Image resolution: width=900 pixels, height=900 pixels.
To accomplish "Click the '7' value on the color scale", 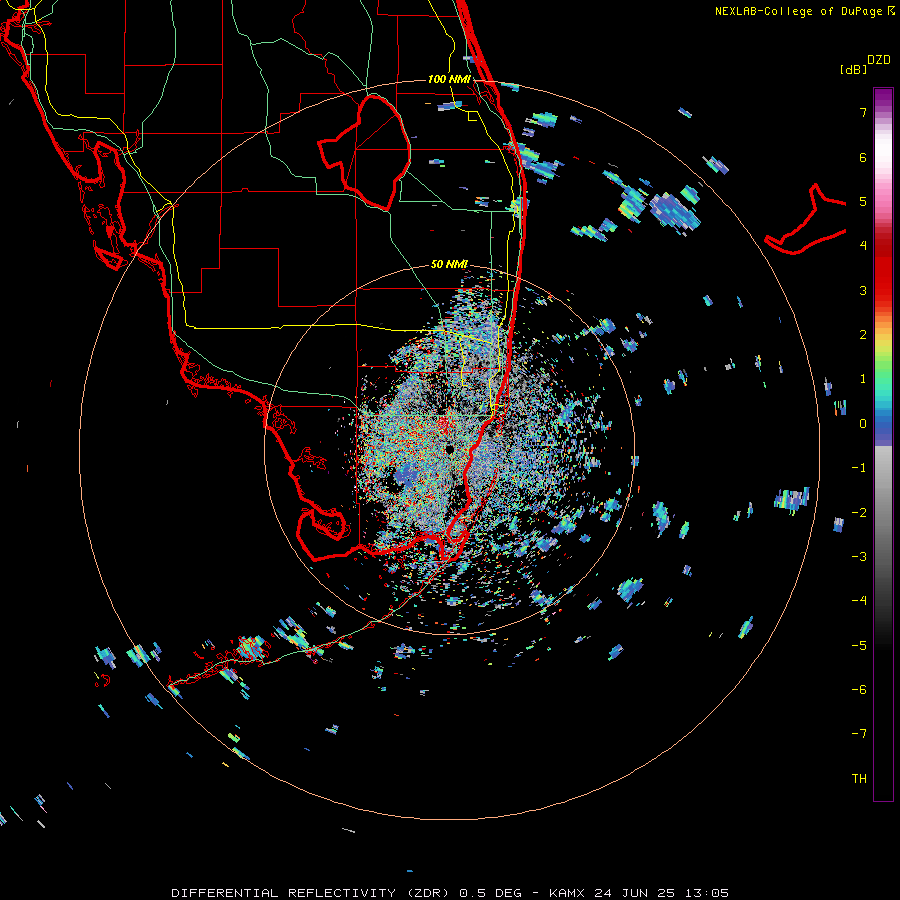I will 863,112.
